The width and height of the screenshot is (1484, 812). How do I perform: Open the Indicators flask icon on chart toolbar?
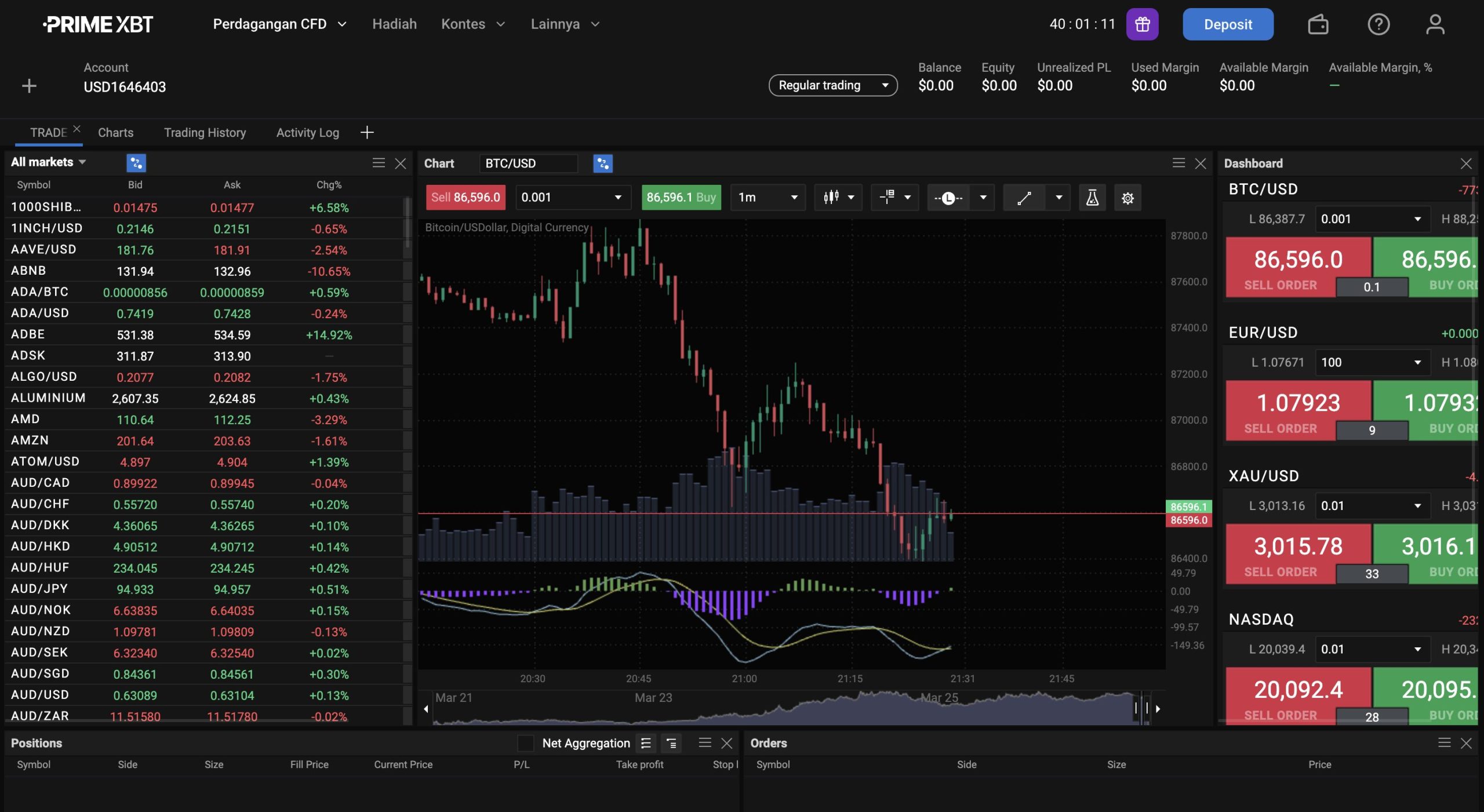pos(1093,197)
